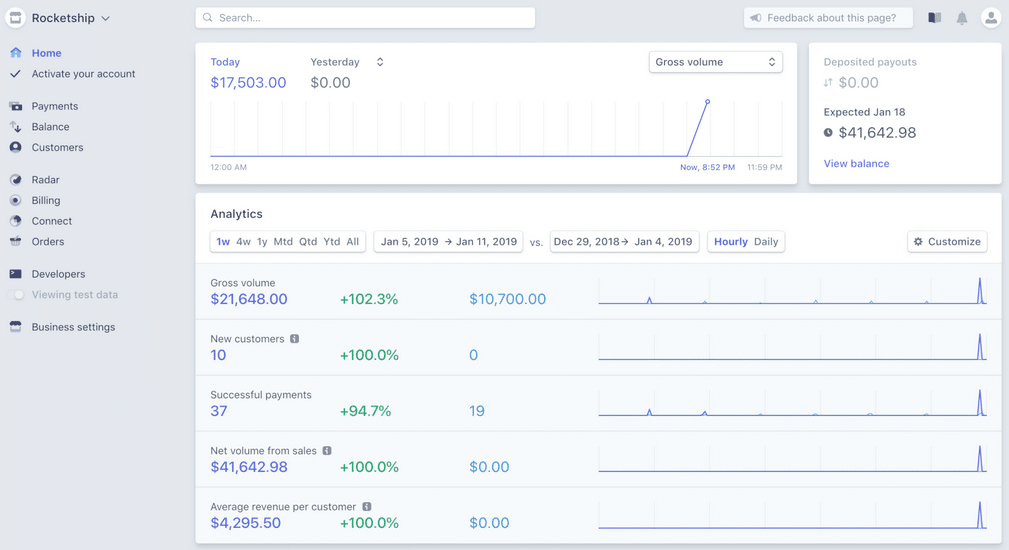Click the Rocketship store logo icon
1009x550 pixels.
[x=16, y=18]
